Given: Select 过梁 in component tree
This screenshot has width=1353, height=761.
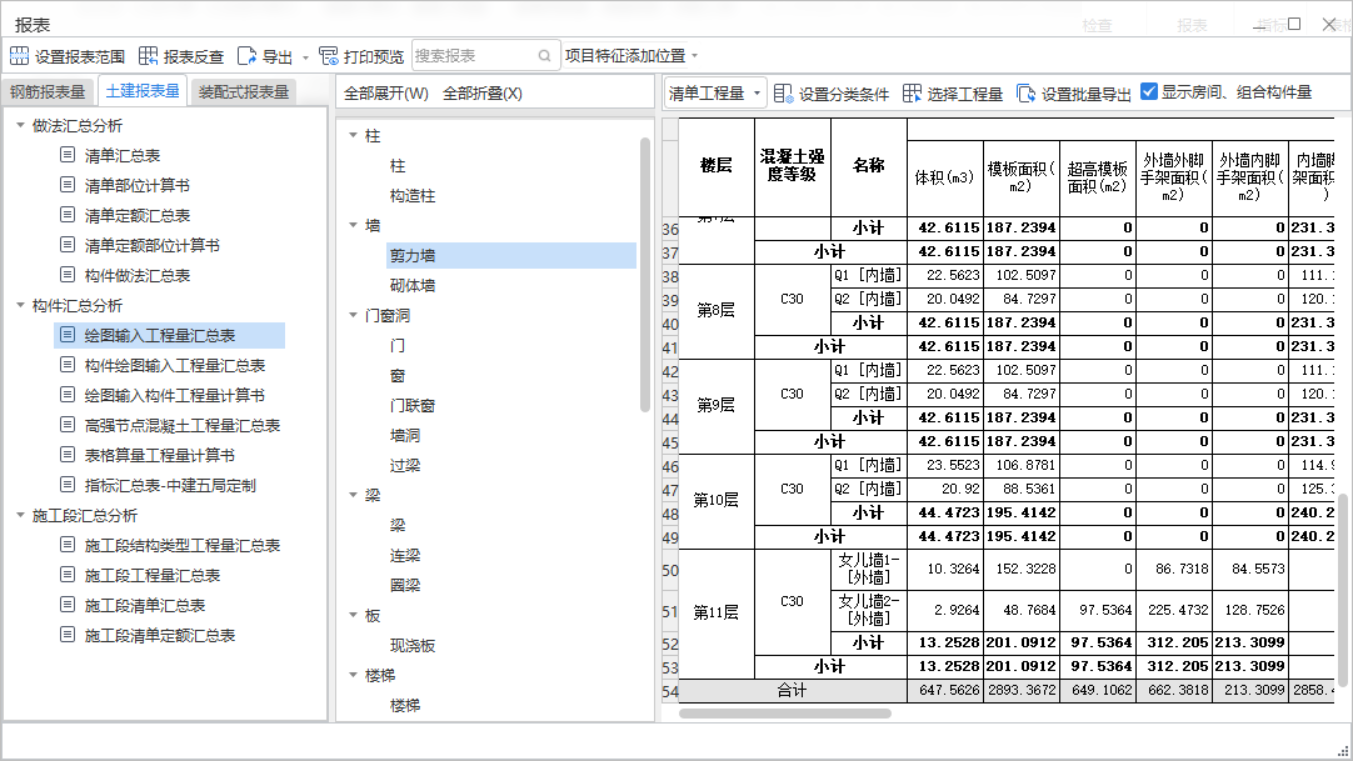Looking at the screenshot, I should (405, 465).
